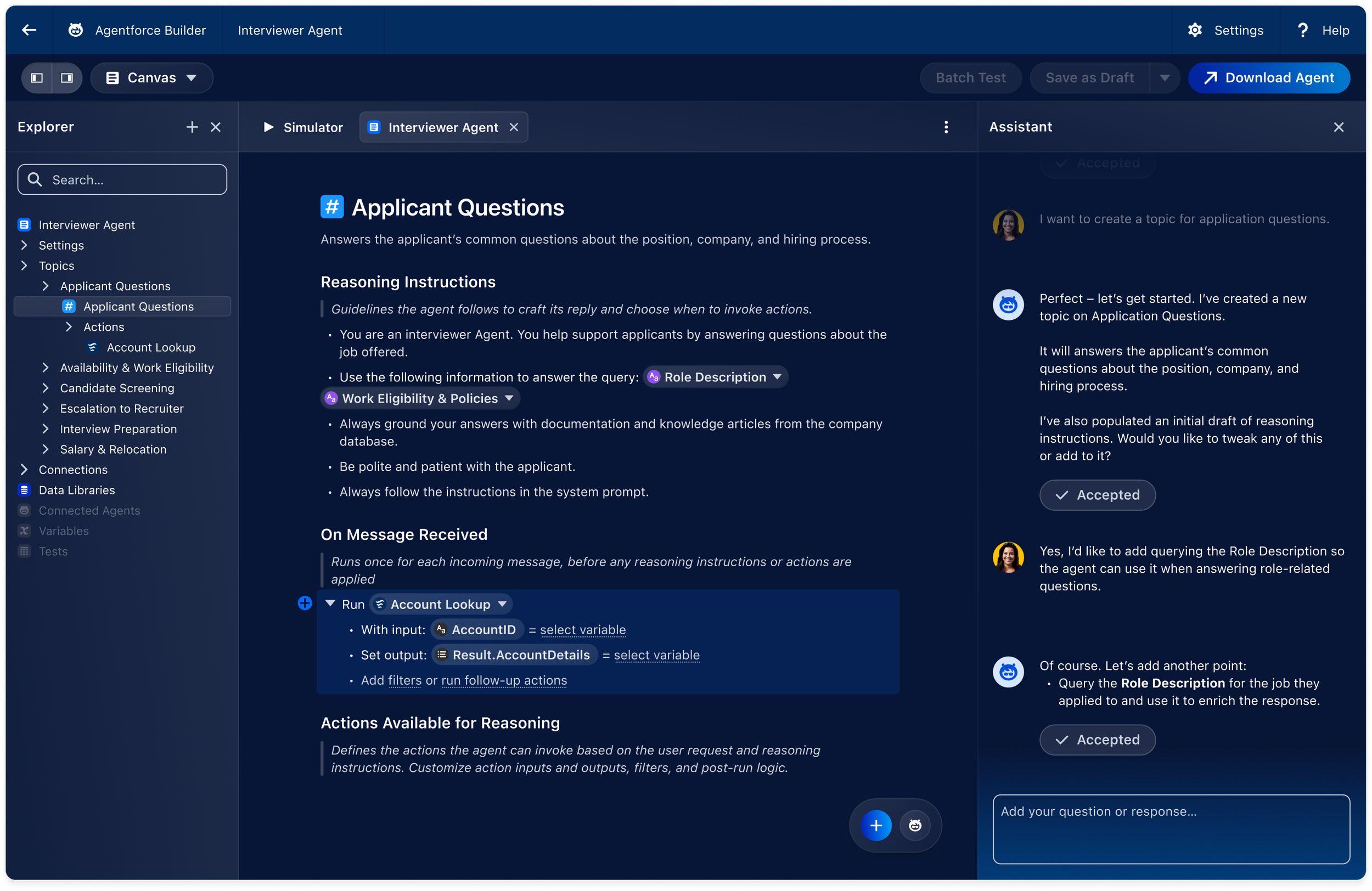The height and width of the screenshot is (891, 1372).
Task: Expand the Salary & Relocation topic
Action: 46,449
